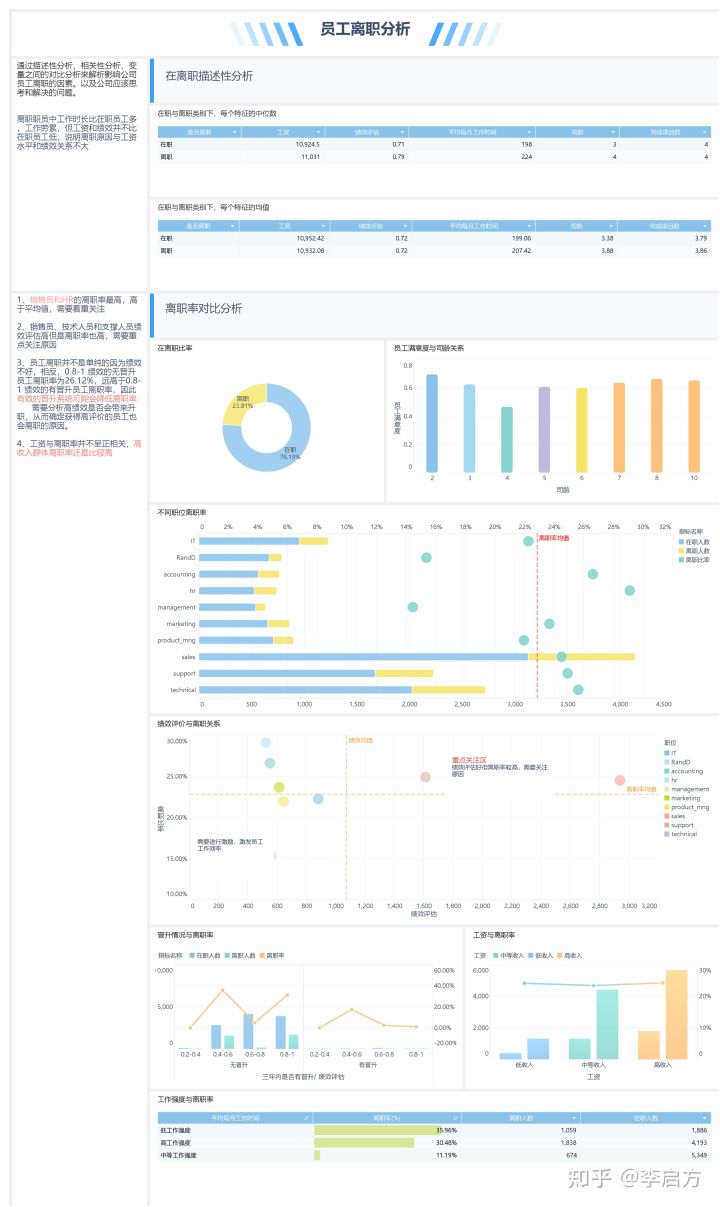
Task: Click the 司龄 10 bar in satisfaction chart
Action: click(x=693, y=426)
